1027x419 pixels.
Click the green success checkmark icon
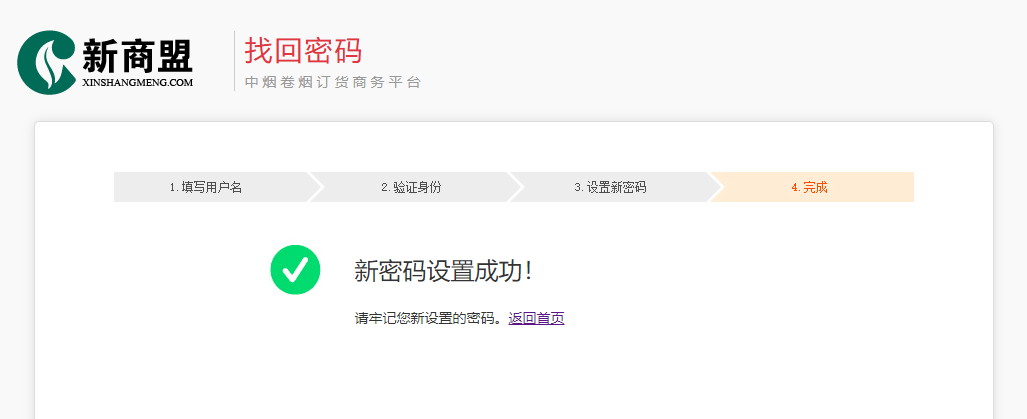tap(295, 269)
